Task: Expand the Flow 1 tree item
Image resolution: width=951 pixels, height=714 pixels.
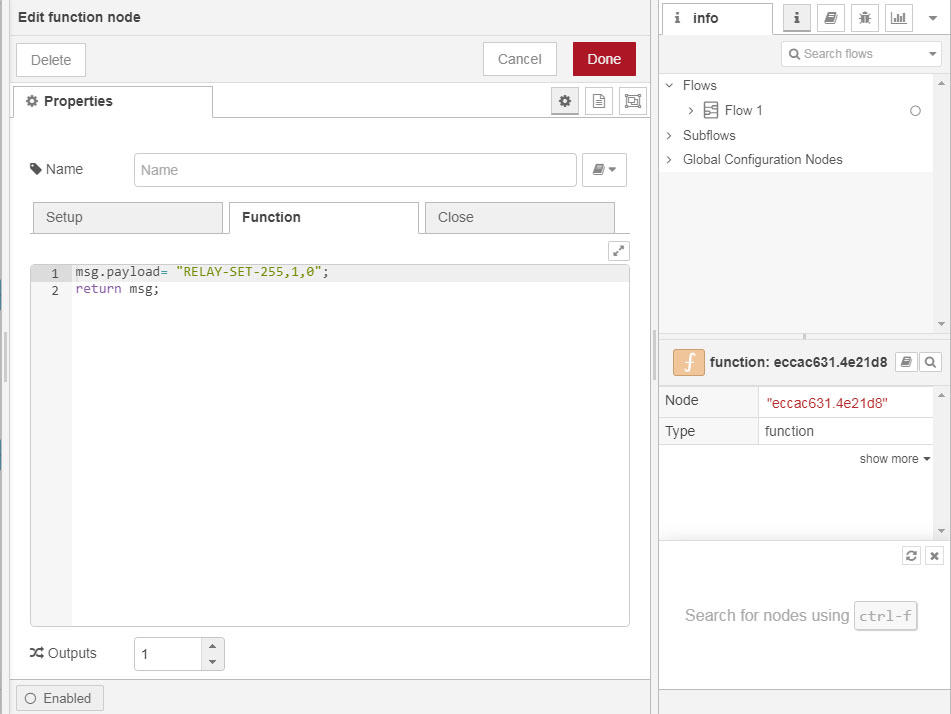Action: click(690, 111)
